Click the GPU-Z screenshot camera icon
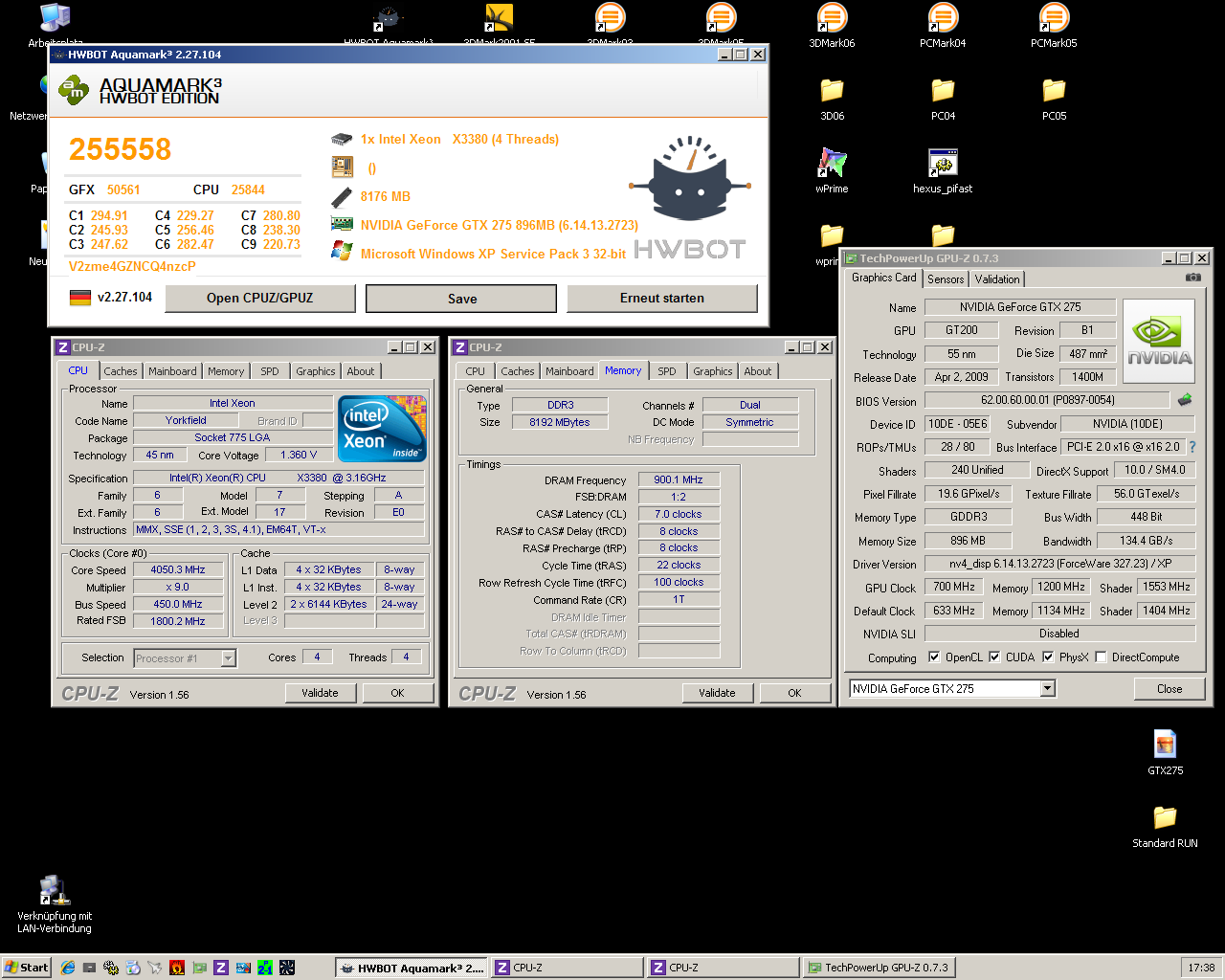Screen dimensions: 1225x980 1193,278
